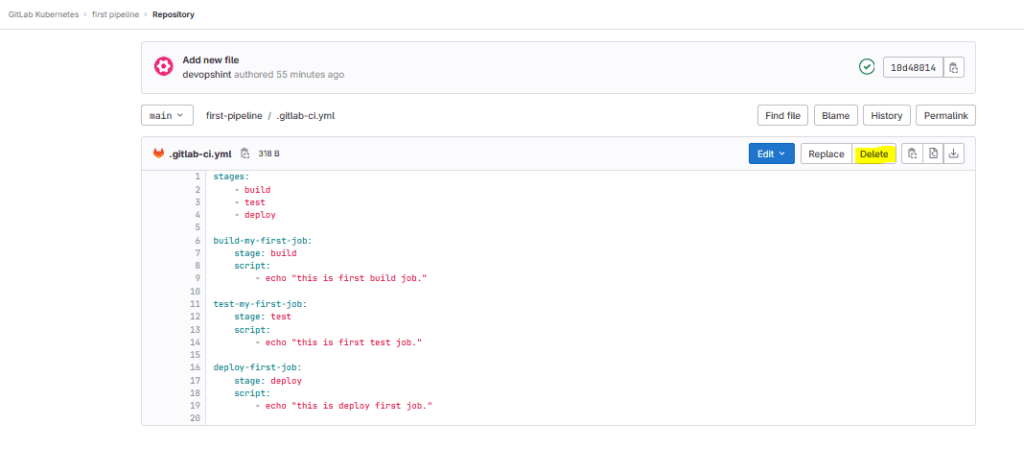
Task: Delete the .gitlab-ci.yml file
Action: 874,154
